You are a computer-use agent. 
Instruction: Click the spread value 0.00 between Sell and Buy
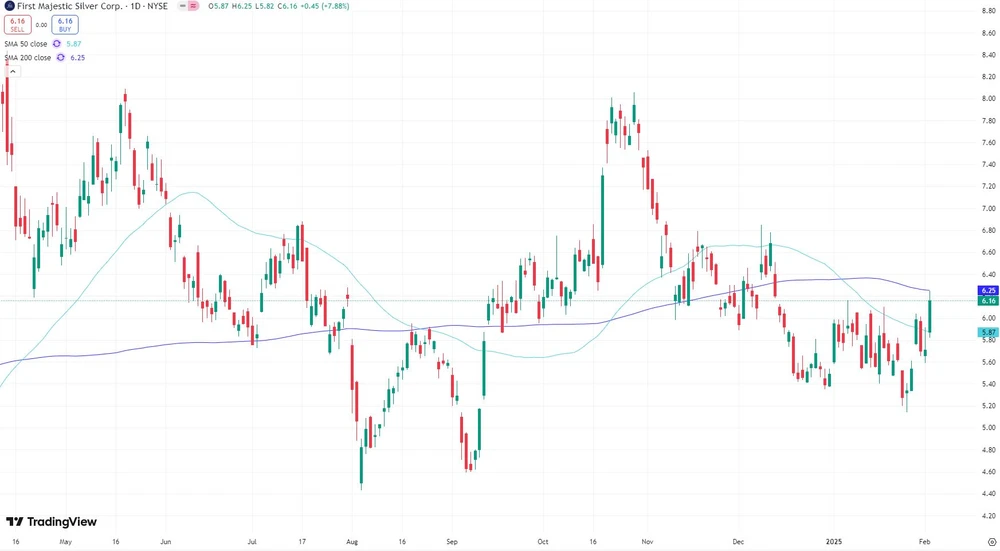41,24
